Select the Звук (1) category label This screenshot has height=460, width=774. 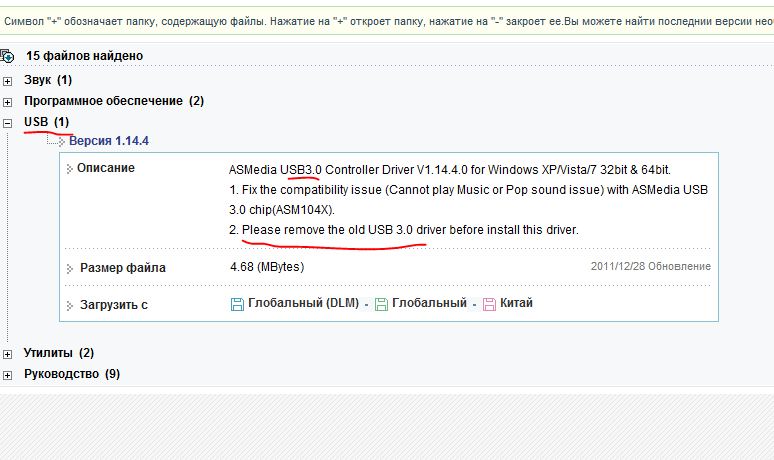pos(48,80)
